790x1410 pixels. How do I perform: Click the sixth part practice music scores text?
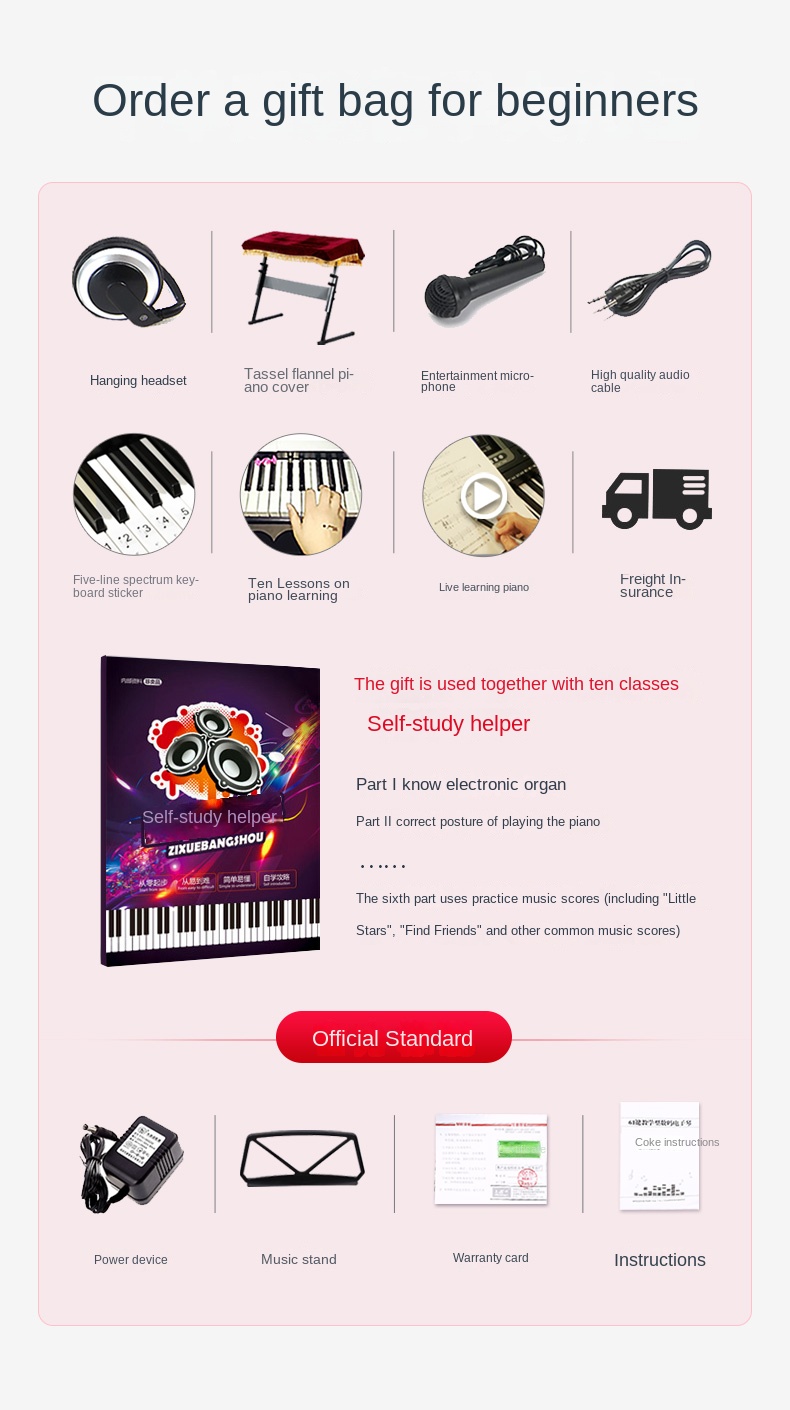[526, 915]
